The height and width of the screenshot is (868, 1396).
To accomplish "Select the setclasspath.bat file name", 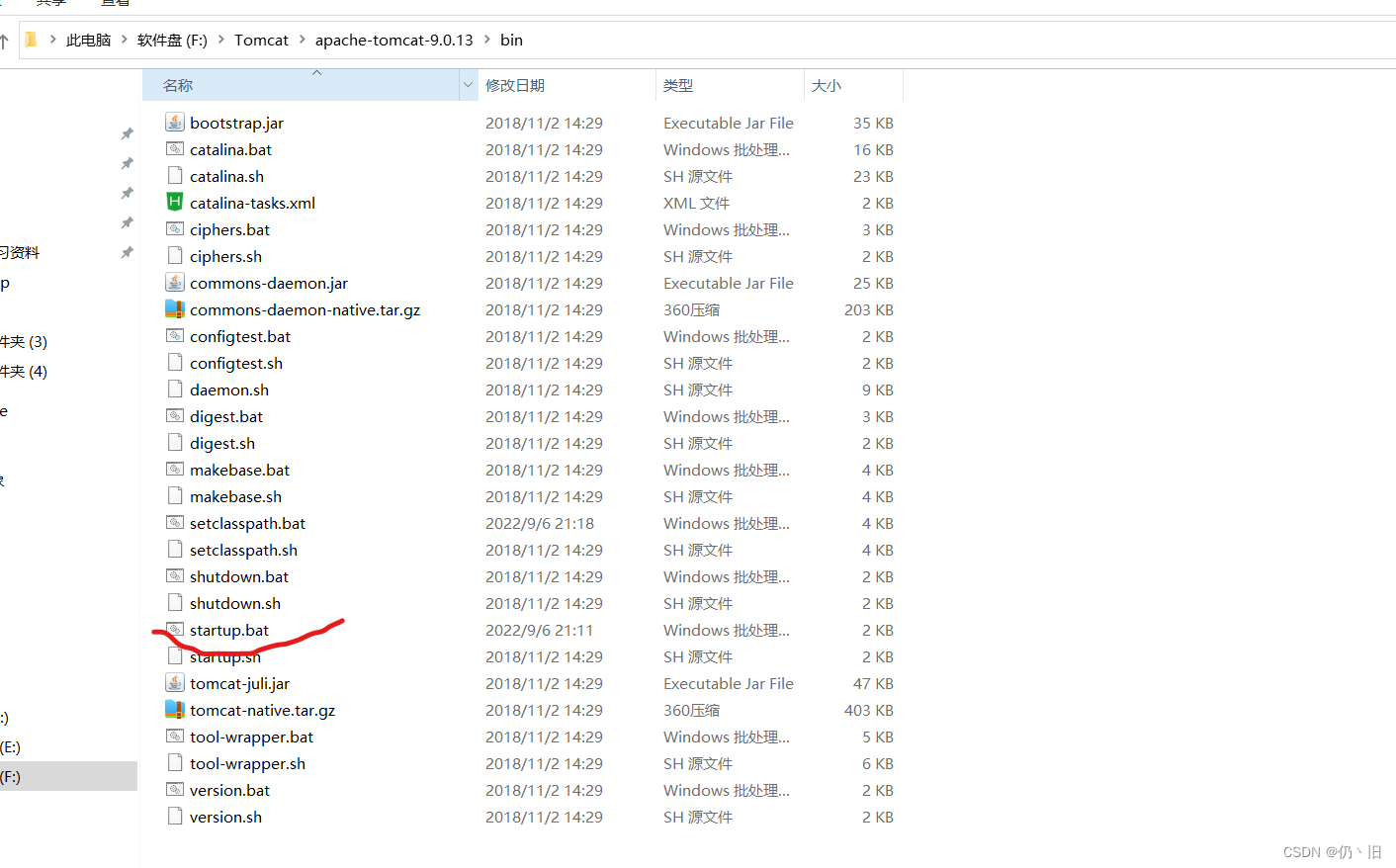I will [x=247, y=523].
